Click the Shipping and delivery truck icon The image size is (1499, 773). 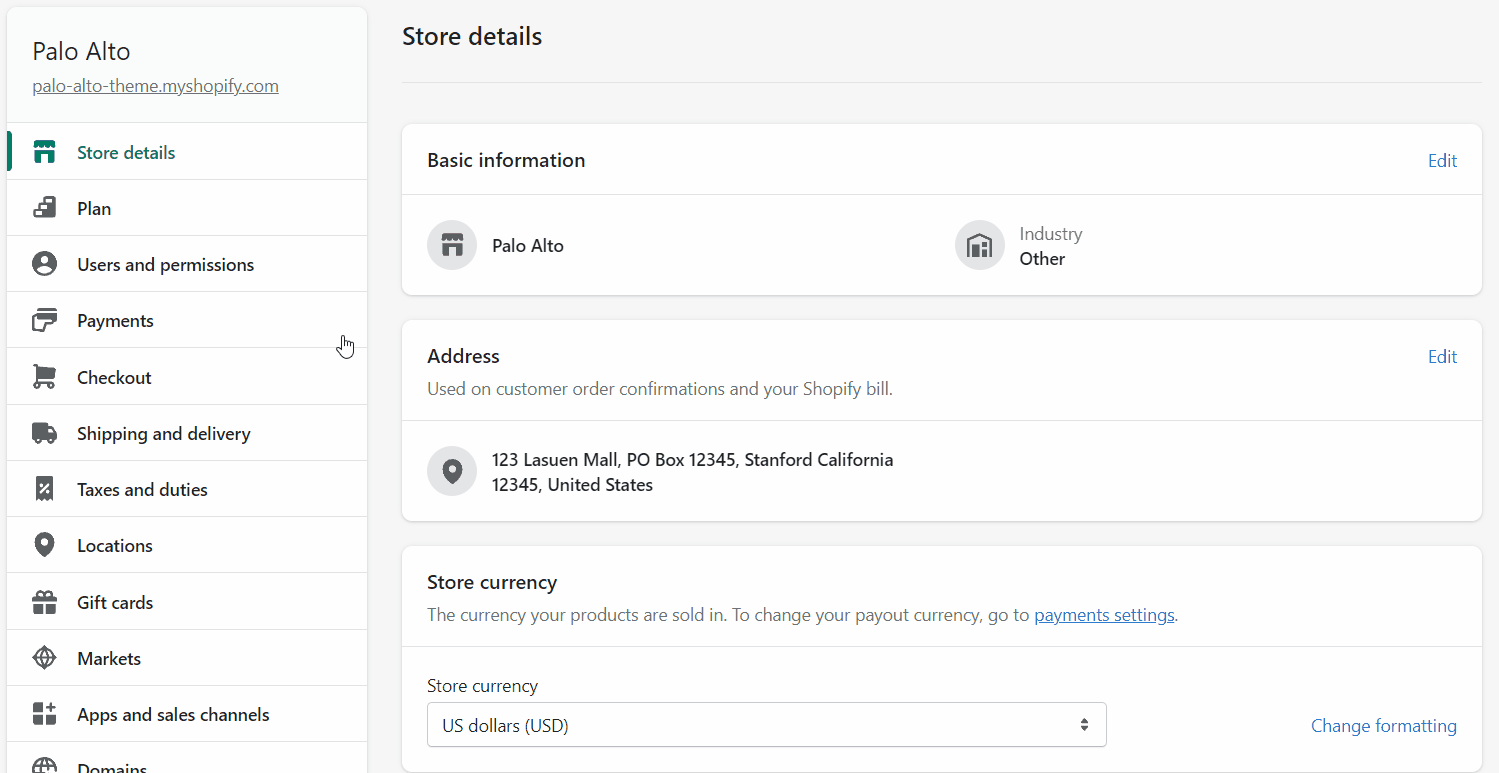pos(44,433)
